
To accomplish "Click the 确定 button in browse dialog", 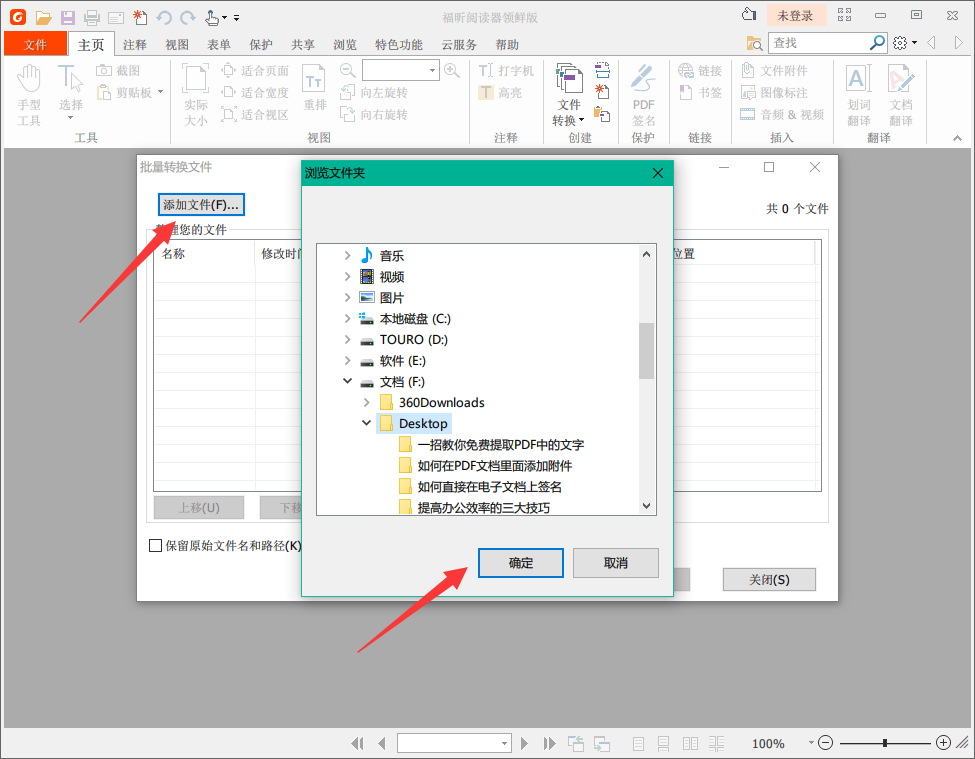I will 520,562.
